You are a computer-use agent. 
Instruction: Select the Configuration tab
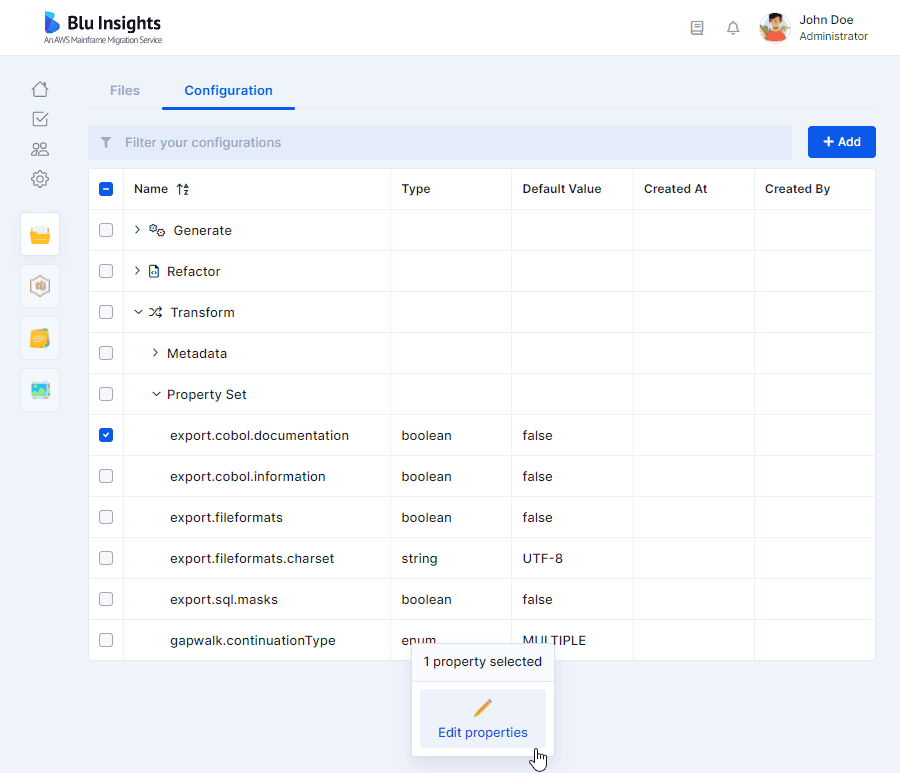coord(228,91)
